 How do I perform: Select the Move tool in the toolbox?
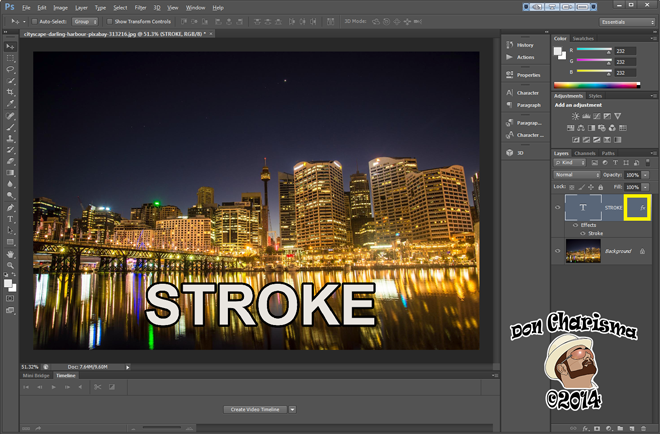pyautogui.click(x=10, y=47)
